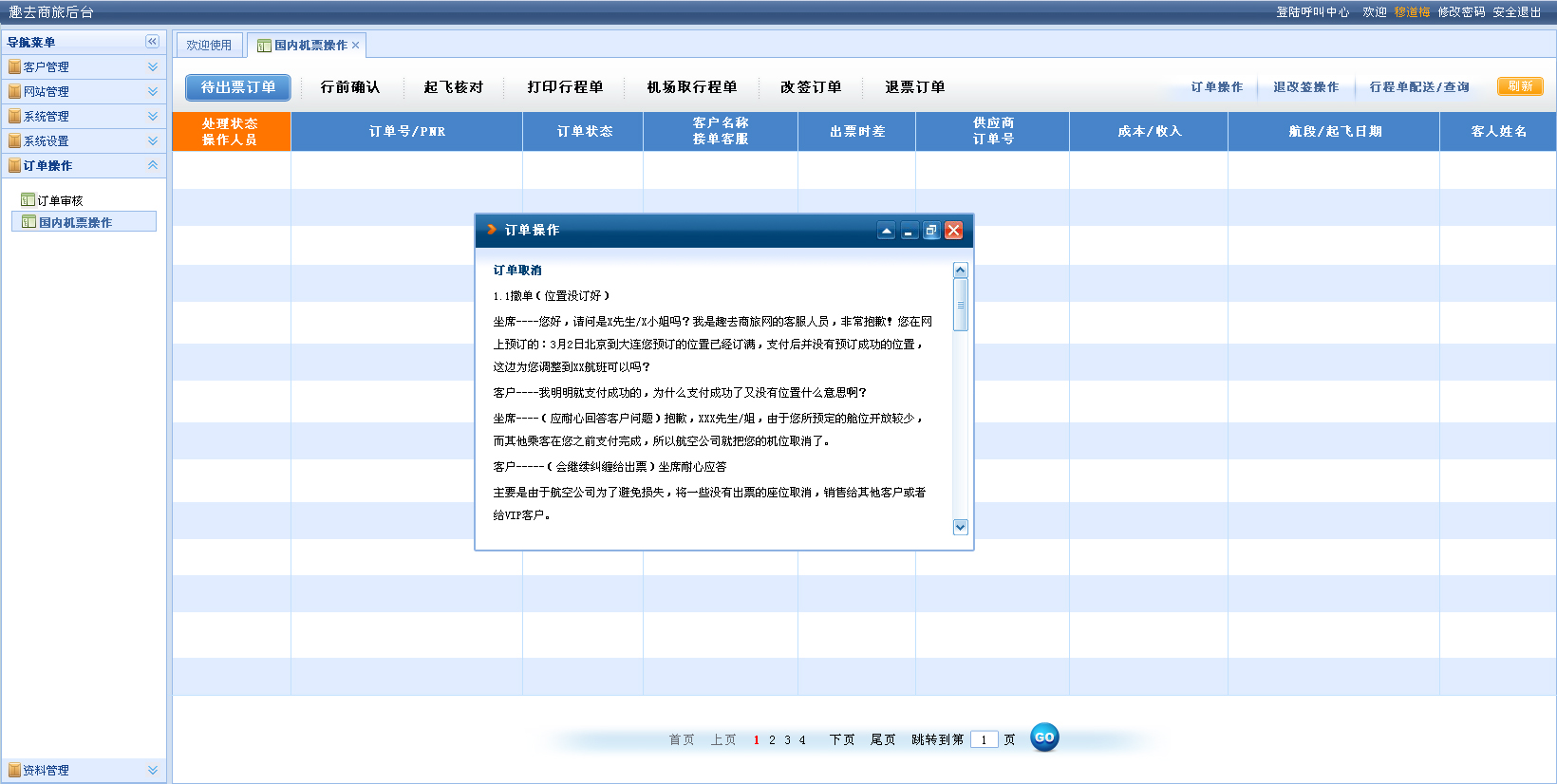Click the 系统设置 folder icon
This screenshot has width=1557, height=784.
[x=14, y=141]
